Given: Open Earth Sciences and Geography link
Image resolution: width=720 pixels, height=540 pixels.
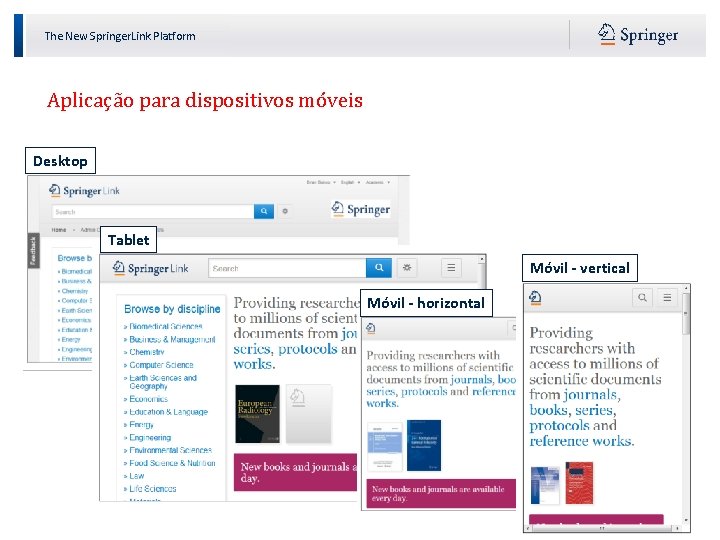Looking at the screenshot, I should (x=163, y=382).
